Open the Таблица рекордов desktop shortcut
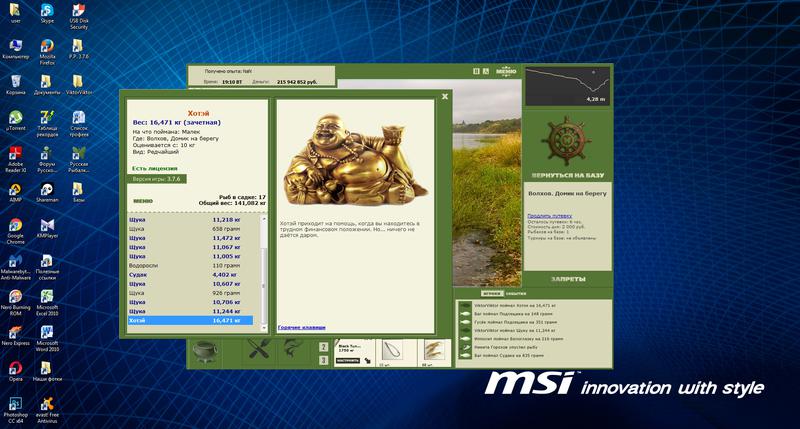The image size is (800, 429). coord(47,123)
